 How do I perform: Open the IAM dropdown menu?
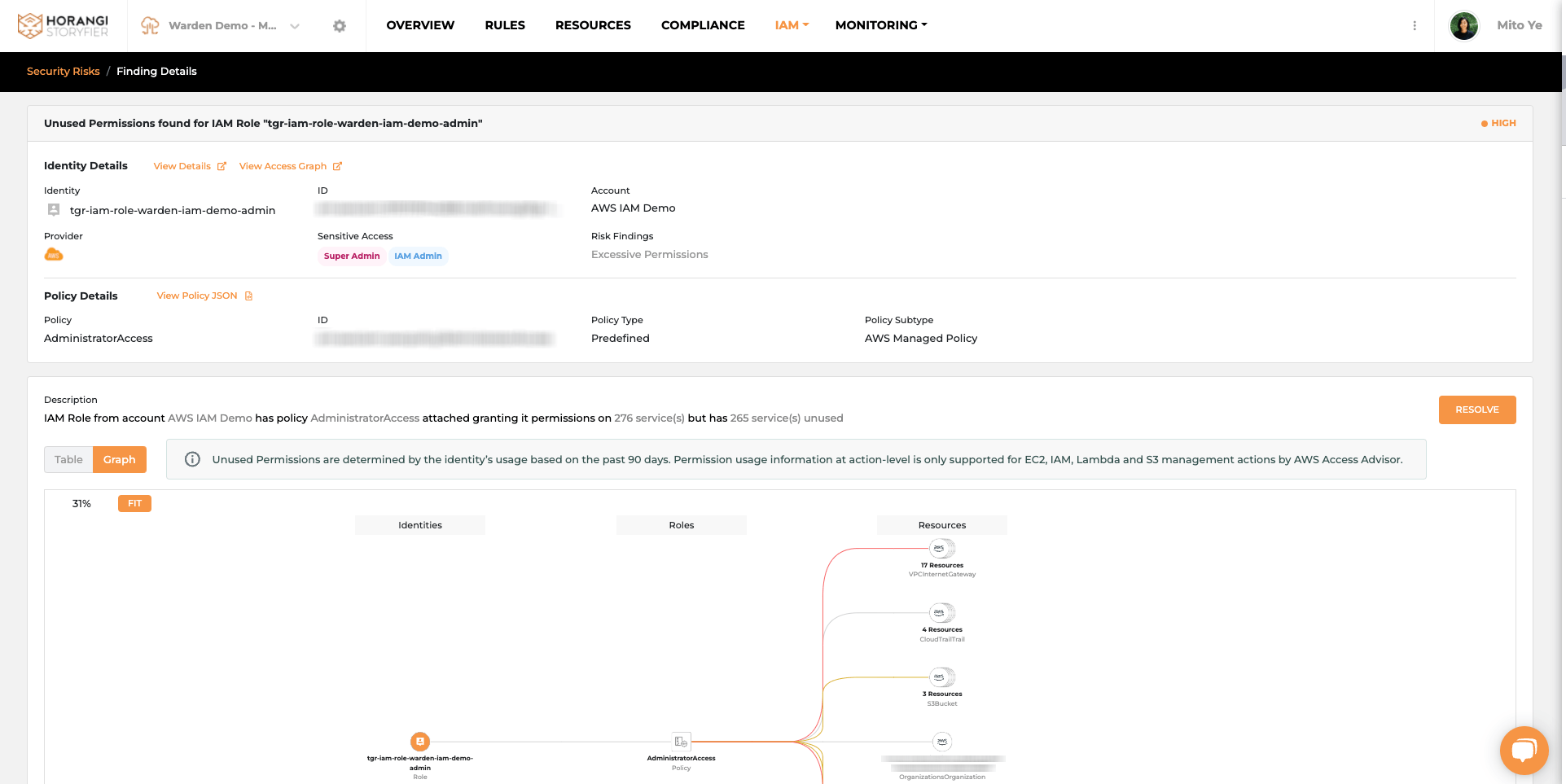click(x=792, y=25)
